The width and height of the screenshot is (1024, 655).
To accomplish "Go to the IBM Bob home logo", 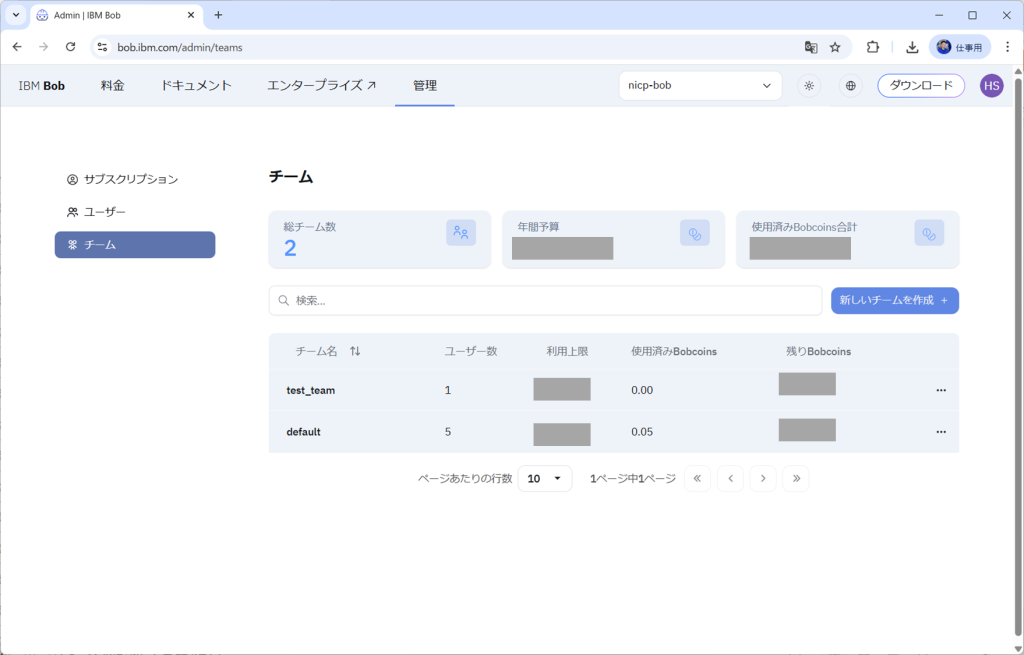I will 42,86.
